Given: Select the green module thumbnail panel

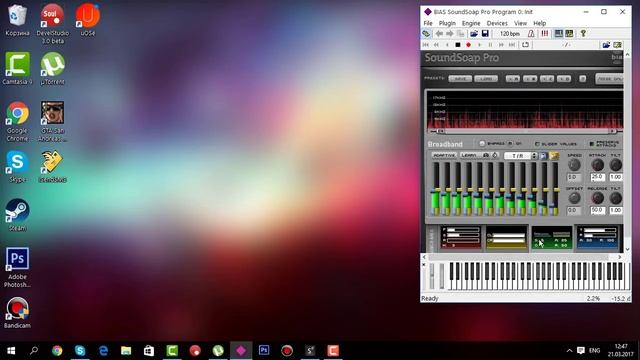Looking at the screenshot, I should click(551, 238).
